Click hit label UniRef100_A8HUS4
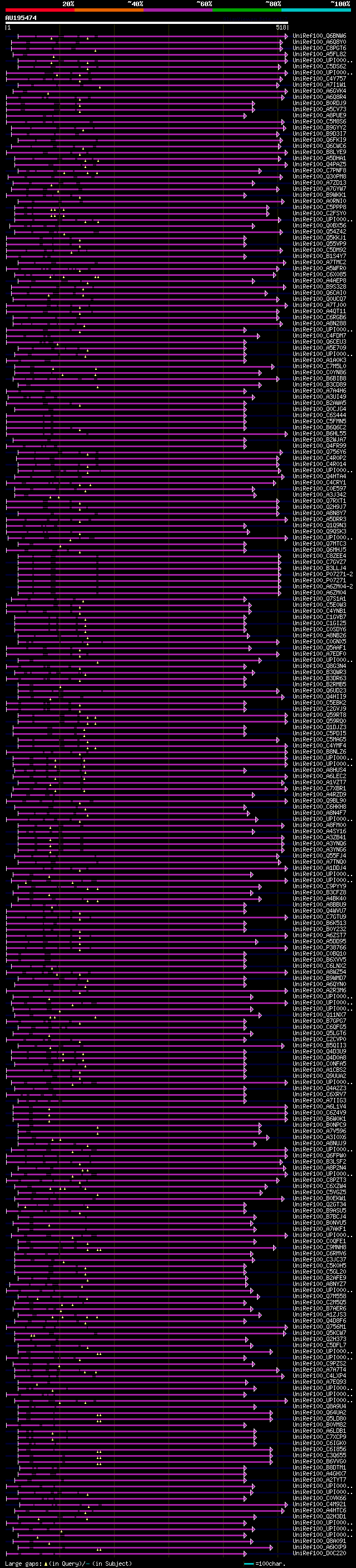This screenshot has height=1568, width=356. tap(319, 770)
